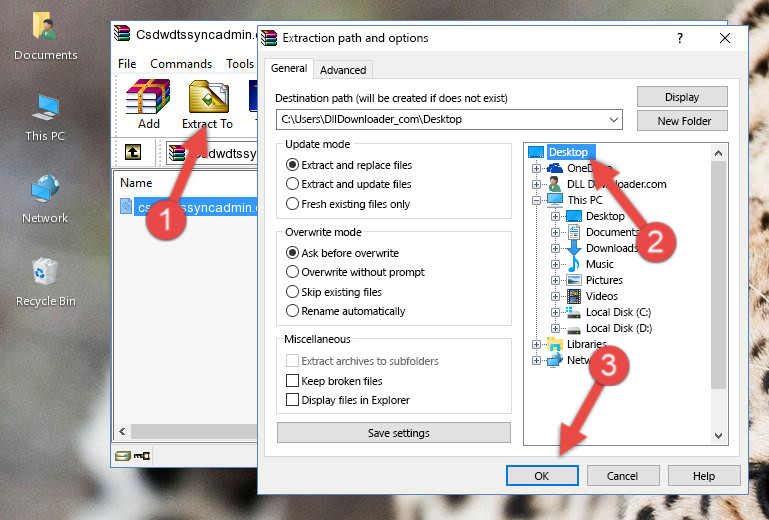
Task: Click the New Folder button
Action: point(682,121)
